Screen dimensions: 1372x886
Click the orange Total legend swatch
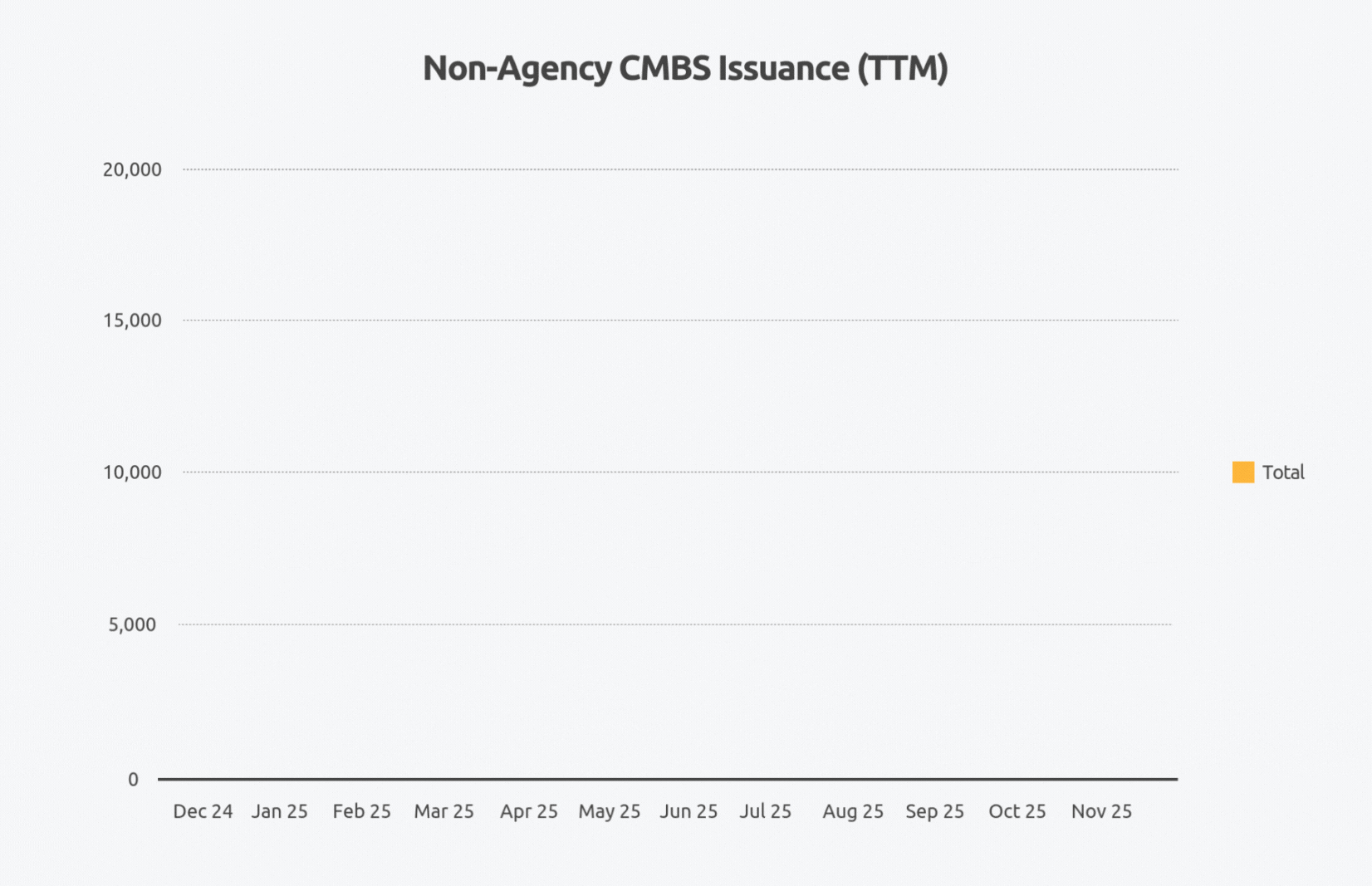pos(1242,472)
